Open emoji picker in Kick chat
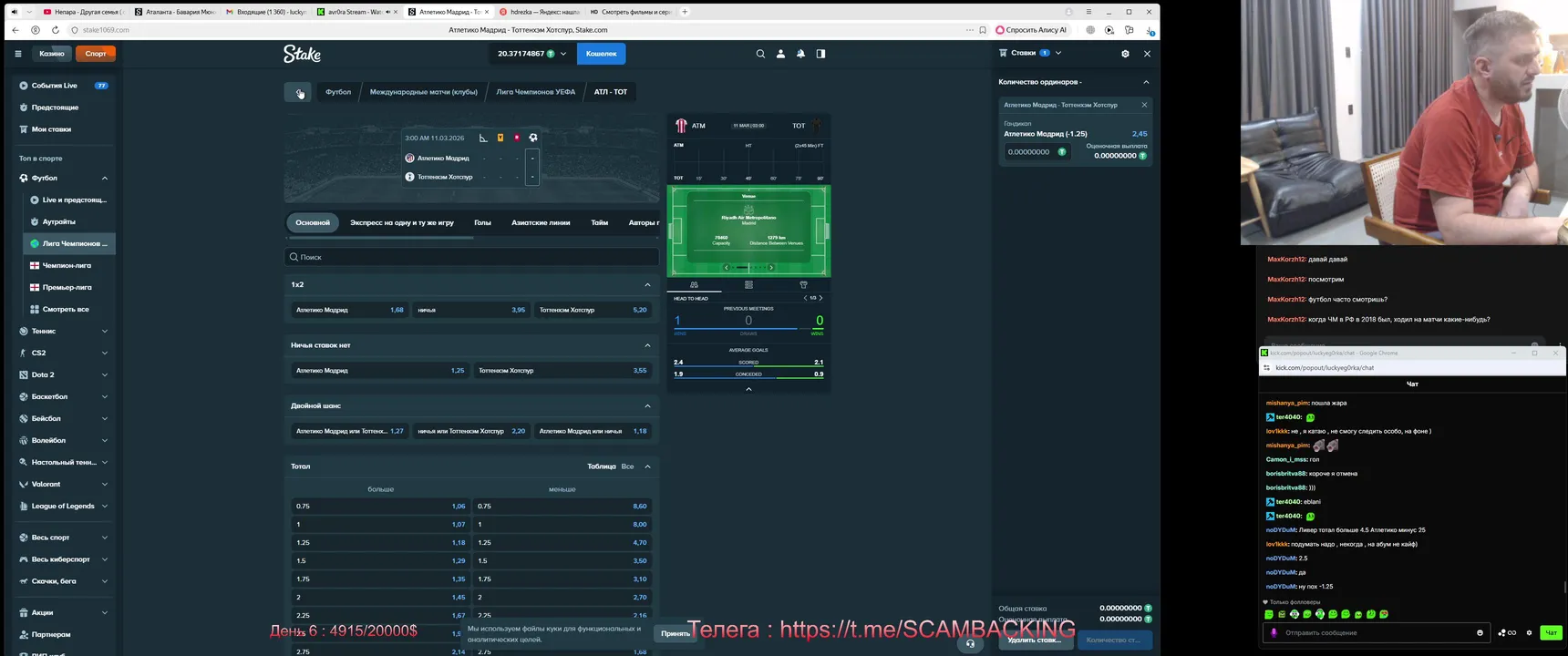1568x656 pixels. click(1480, 632)
